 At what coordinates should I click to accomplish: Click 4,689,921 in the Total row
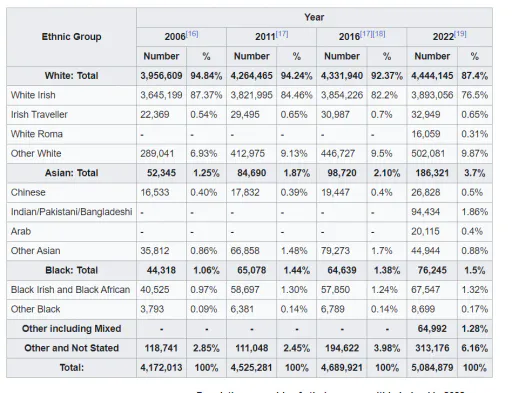click(342, 368)
